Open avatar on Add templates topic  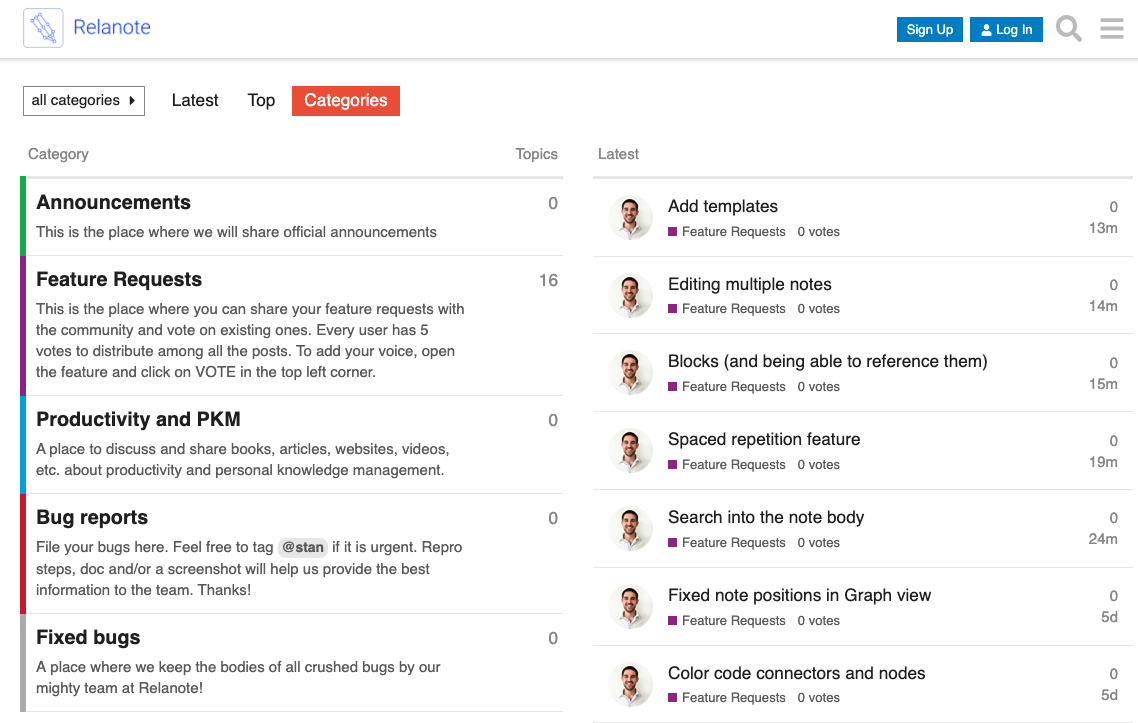click(630, 217)
